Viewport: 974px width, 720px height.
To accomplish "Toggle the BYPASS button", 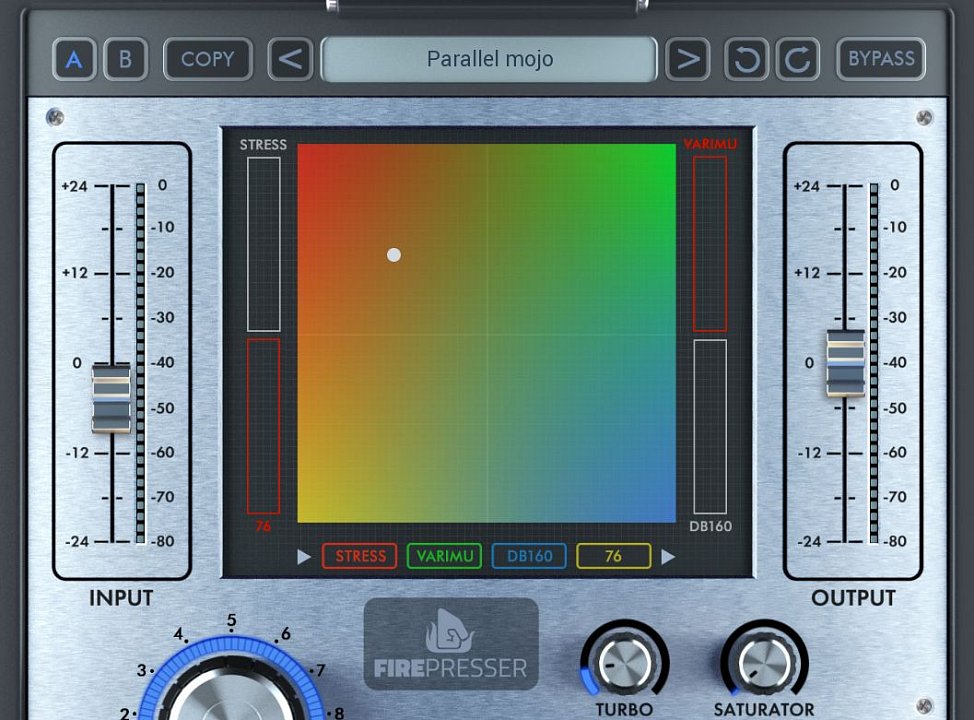I will [881, 59].
